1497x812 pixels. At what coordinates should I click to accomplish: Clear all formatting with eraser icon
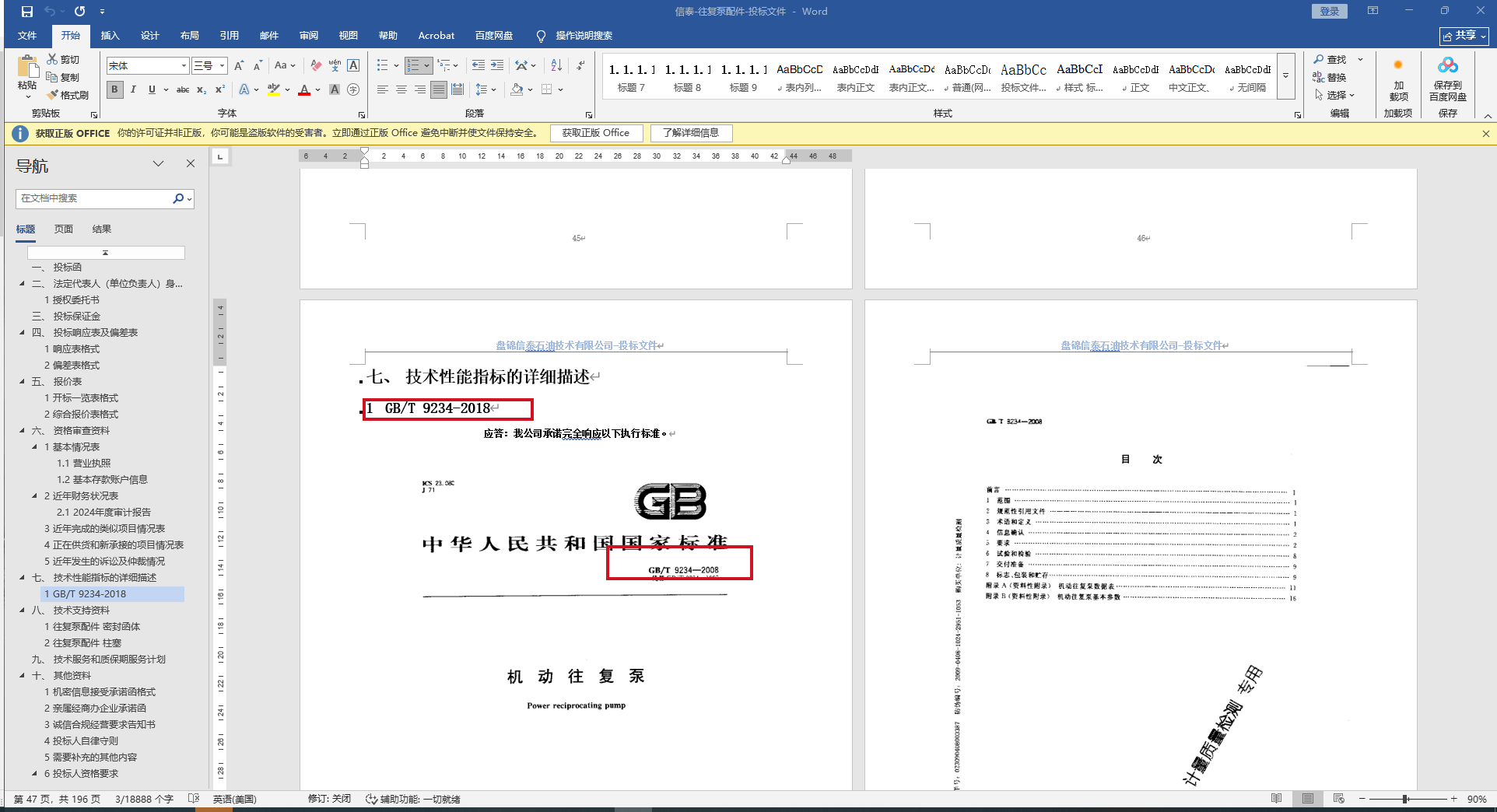315,65
